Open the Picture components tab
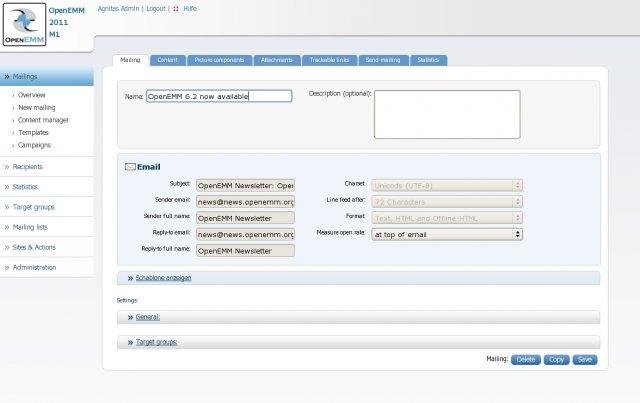This screenshot has width=640, height=403. [220, 60]
